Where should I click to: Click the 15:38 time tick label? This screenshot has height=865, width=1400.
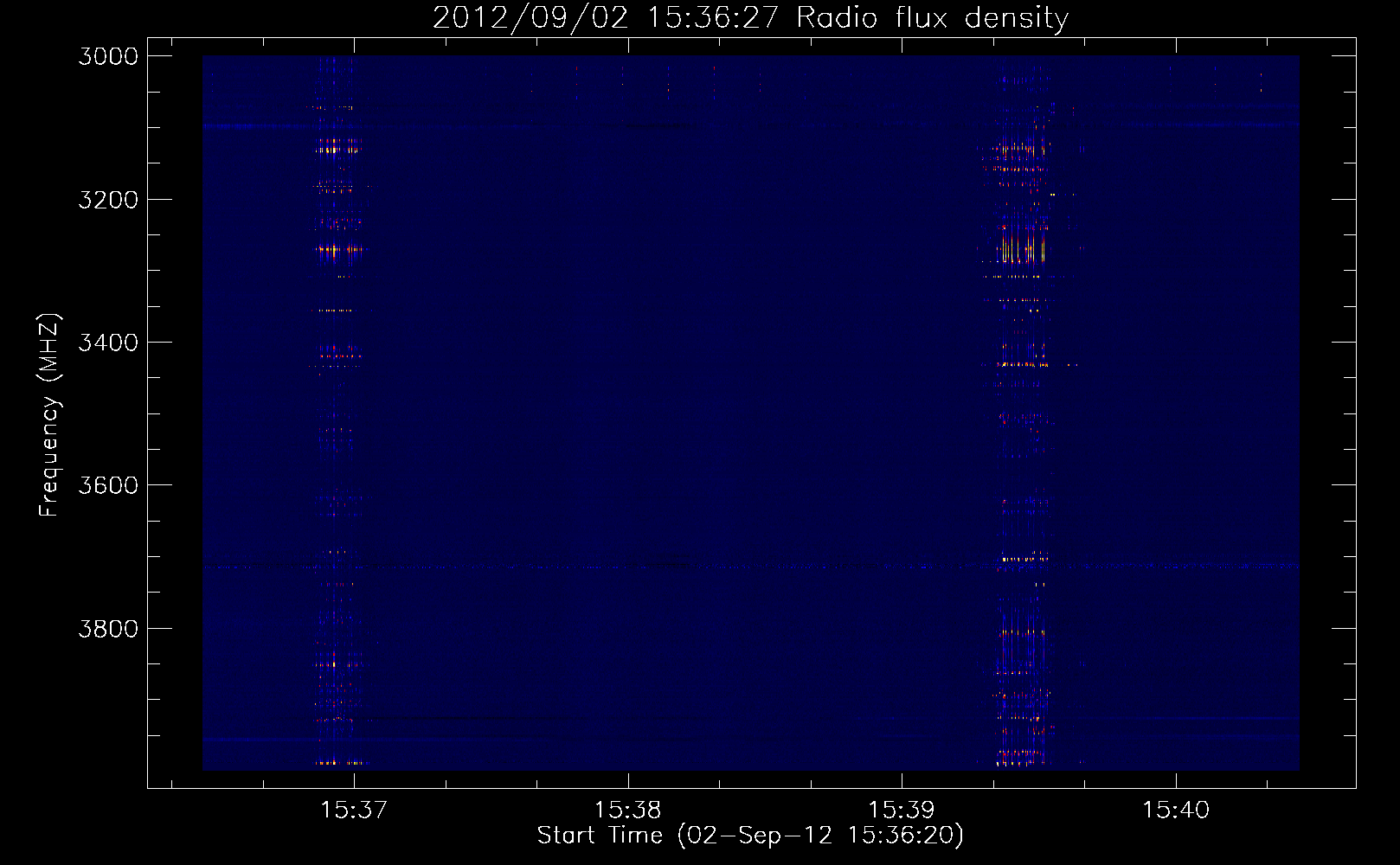(x=627, y=811)
